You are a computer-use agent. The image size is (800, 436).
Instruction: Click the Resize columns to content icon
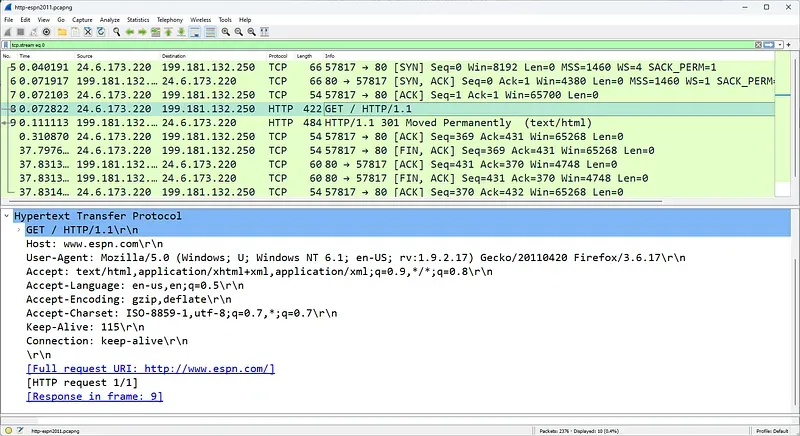coord(264,32)
